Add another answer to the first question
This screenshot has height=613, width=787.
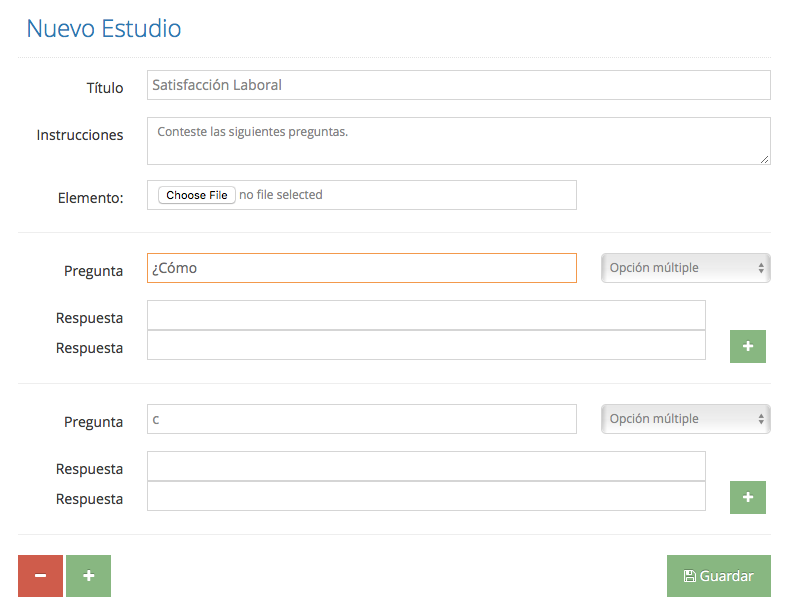(748, 346)
